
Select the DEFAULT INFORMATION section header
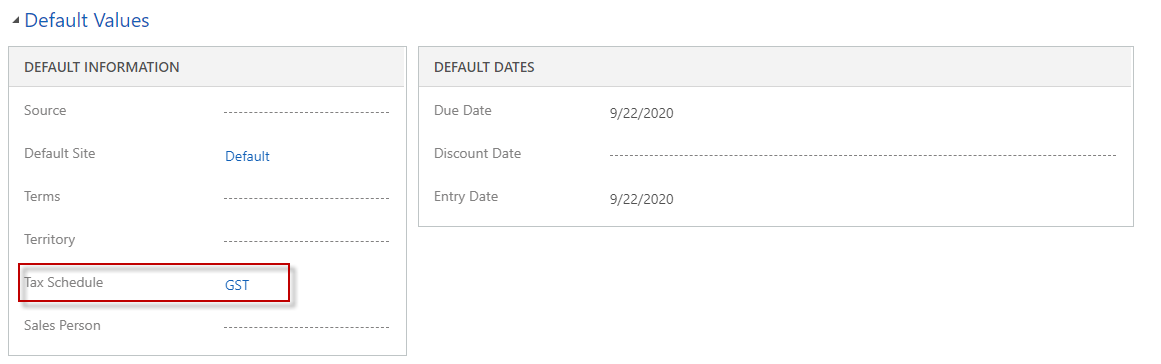coord(102,67)
